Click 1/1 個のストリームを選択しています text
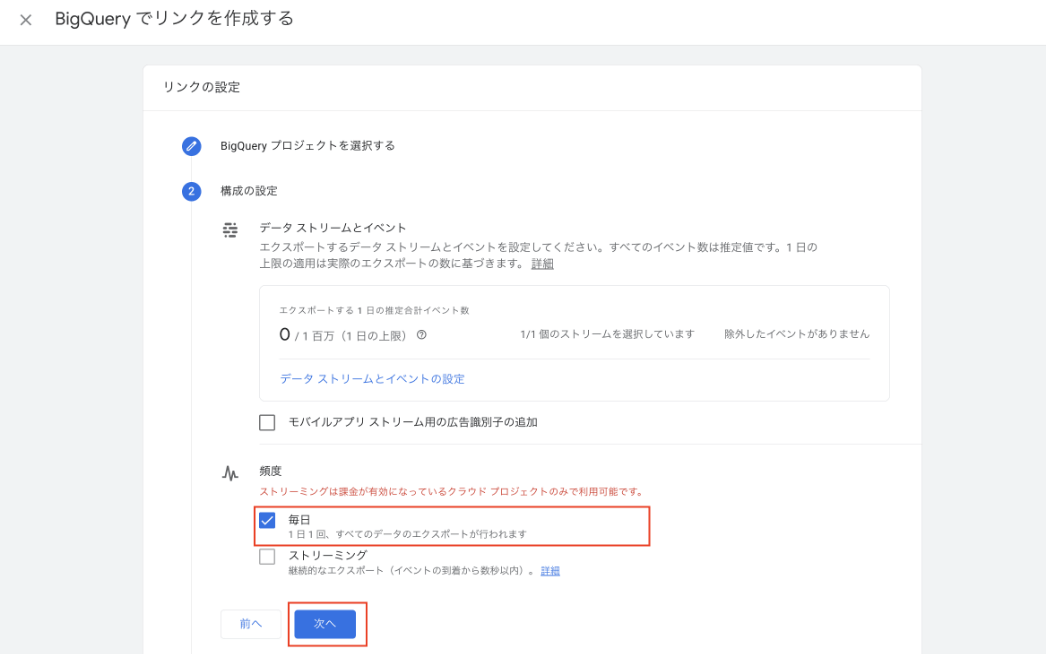The image size is (1046, 654). [x=607, y=334]
